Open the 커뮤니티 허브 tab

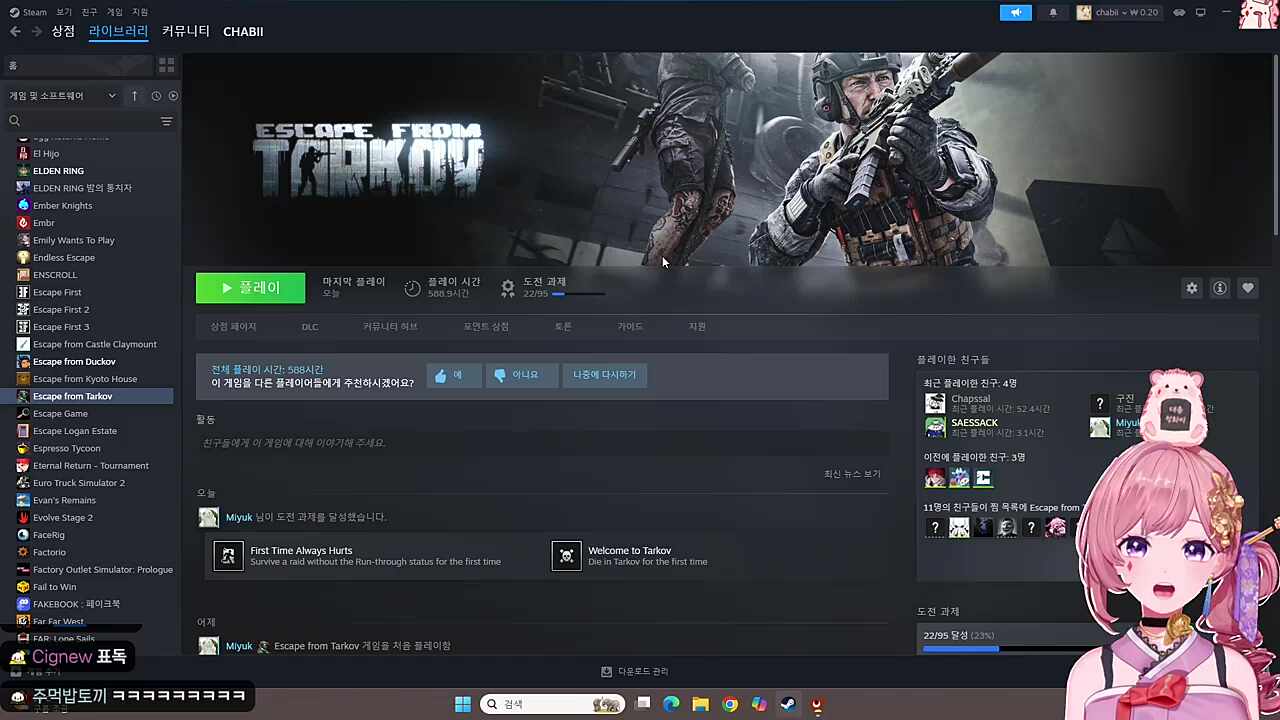(x=390, y=327)
